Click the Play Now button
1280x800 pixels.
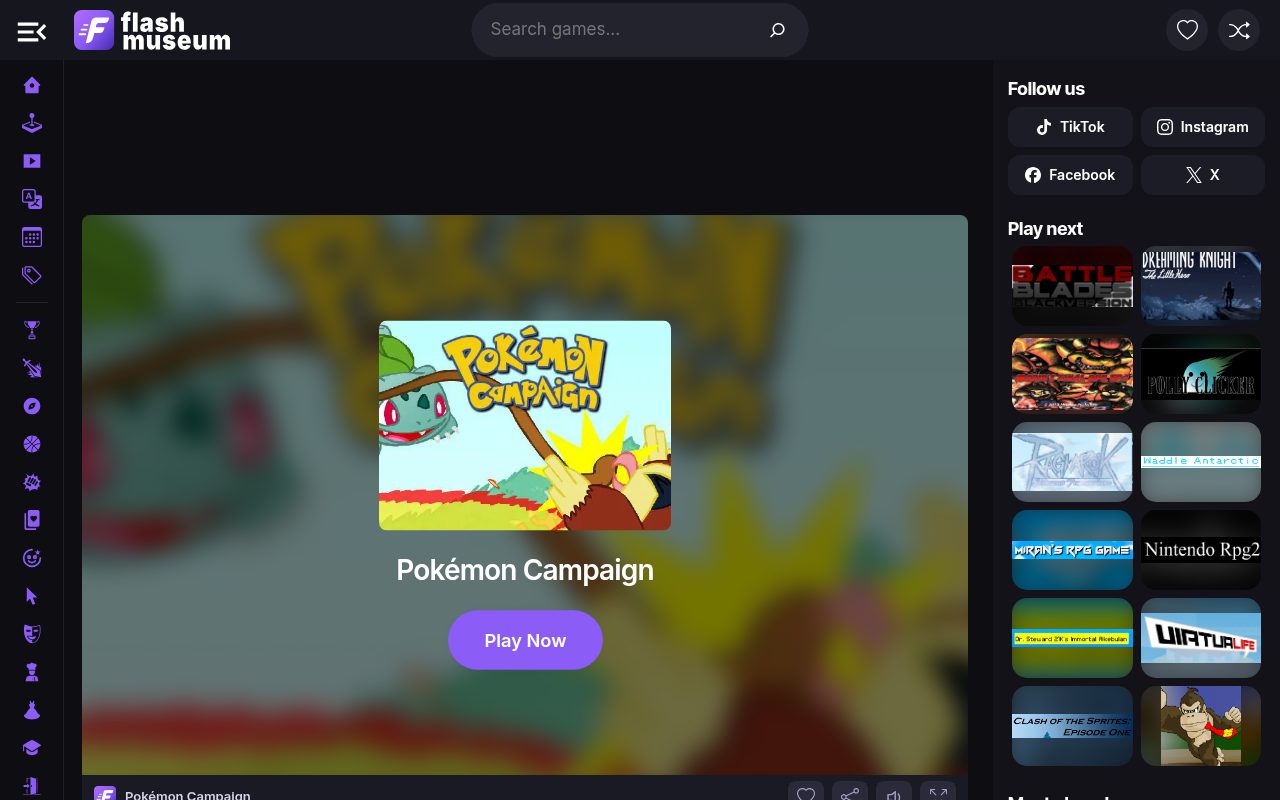pyautogui.click(x=525, y=640)
